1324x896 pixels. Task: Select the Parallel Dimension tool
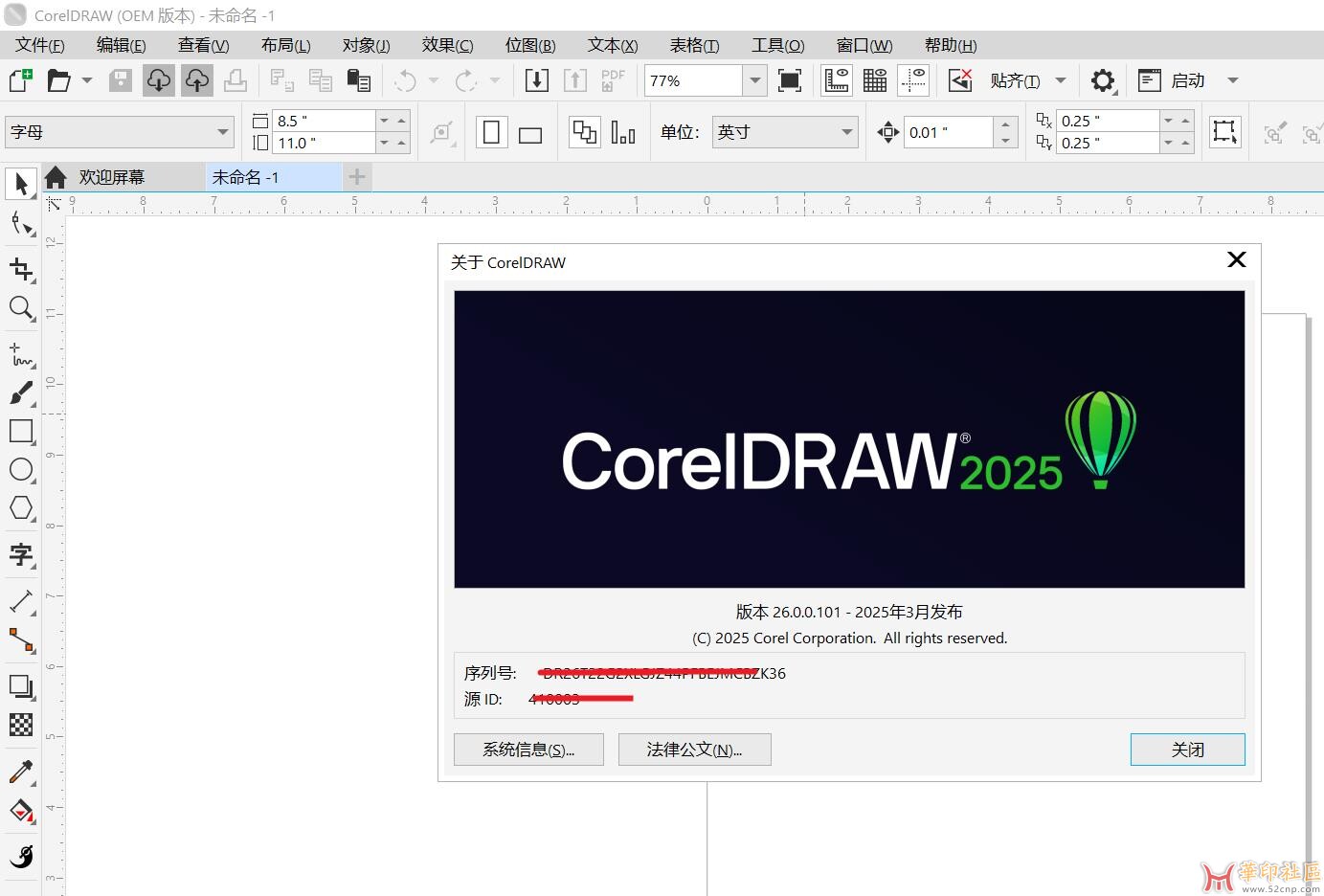pyautogui.click(x=21, y=602)
